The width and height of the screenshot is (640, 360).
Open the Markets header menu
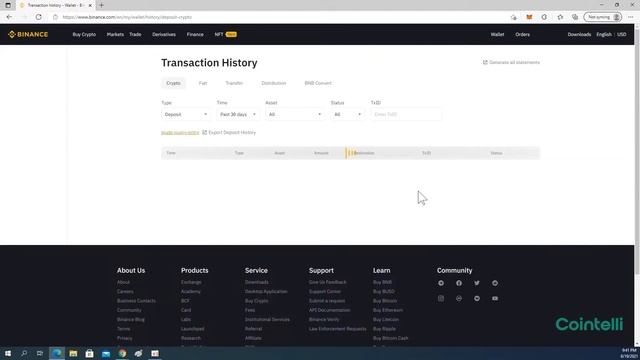coord(115,35)
